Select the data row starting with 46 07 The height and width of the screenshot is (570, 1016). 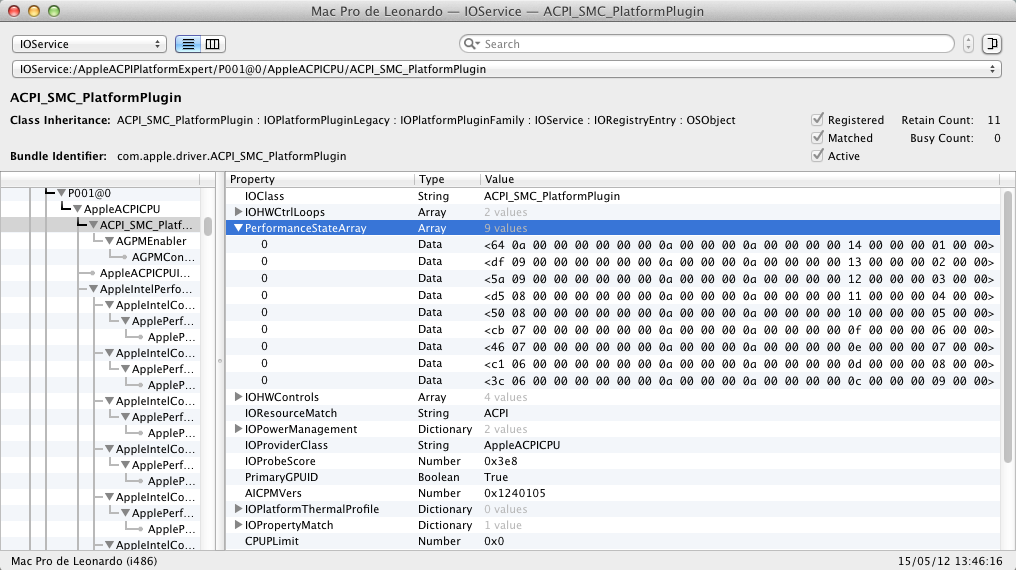point(612,347)
